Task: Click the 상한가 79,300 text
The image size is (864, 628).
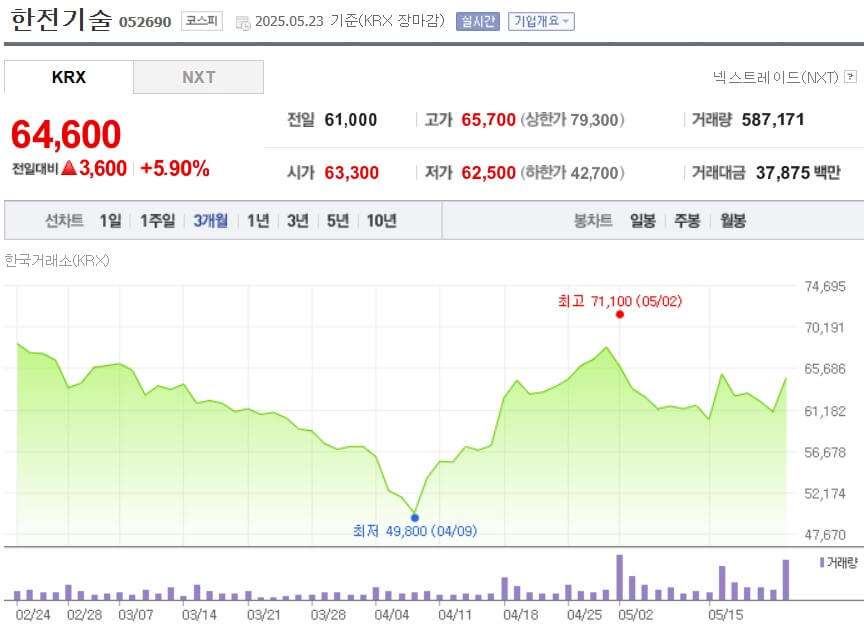Action: (572, 120)
